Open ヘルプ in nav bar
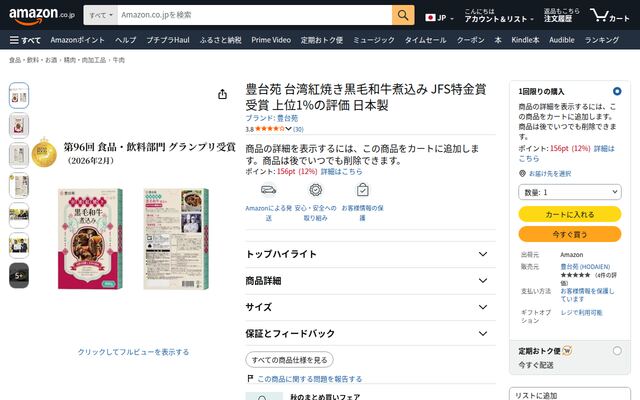 click(125, 40)
